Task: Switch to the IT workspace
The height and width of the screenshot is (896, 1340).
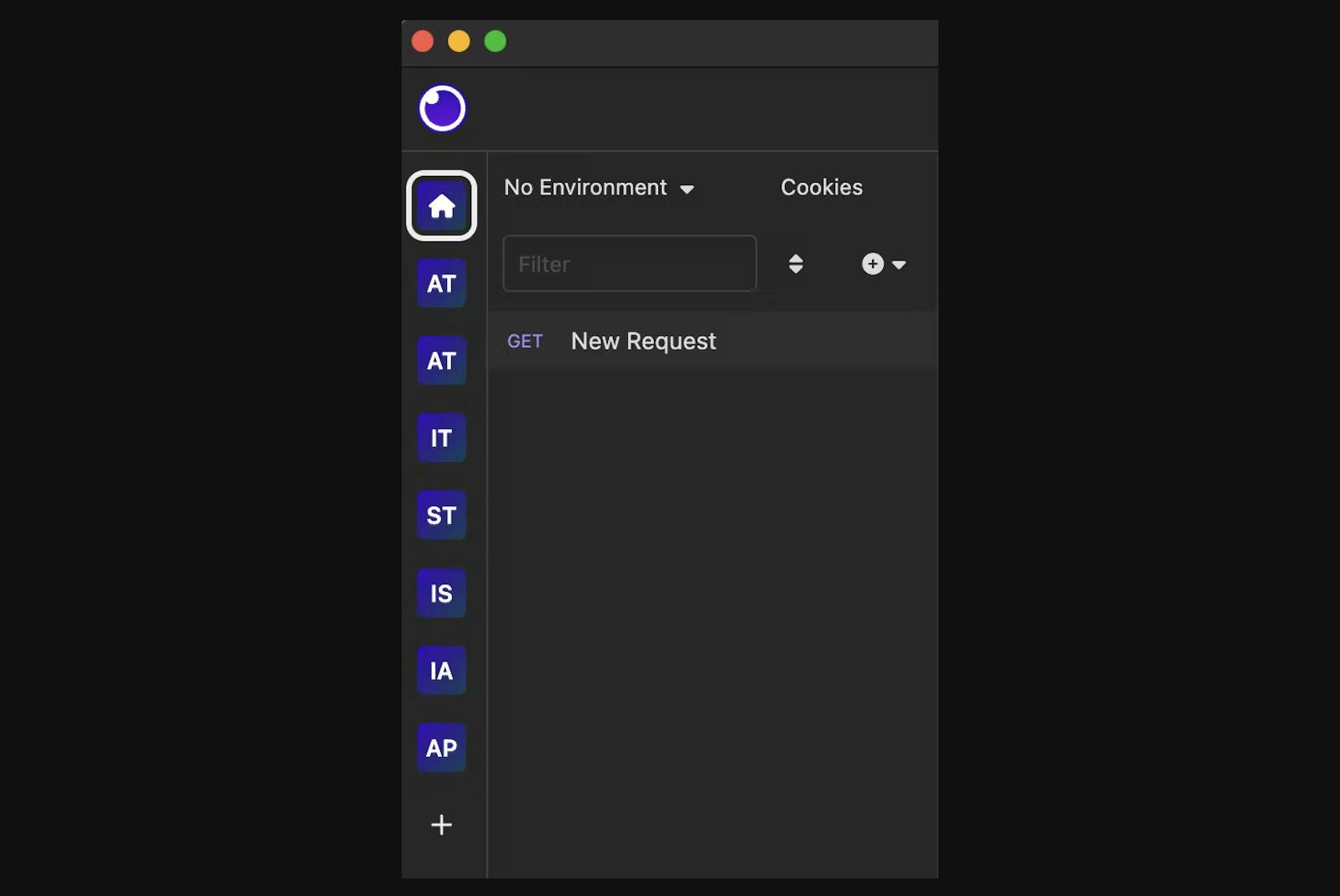Action: point(442,438)
